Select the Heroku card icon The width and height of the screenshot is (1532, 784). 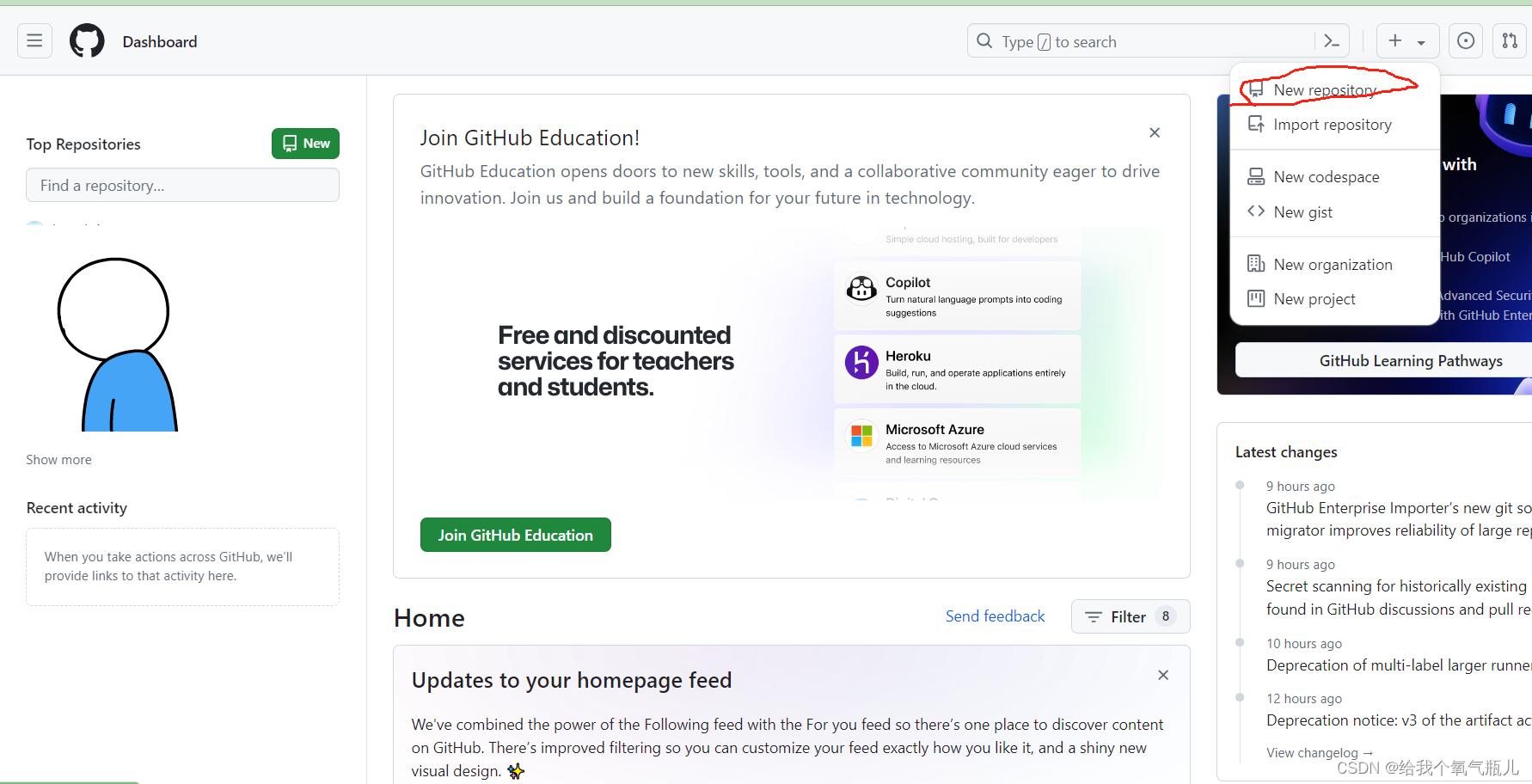click(861, 363)
